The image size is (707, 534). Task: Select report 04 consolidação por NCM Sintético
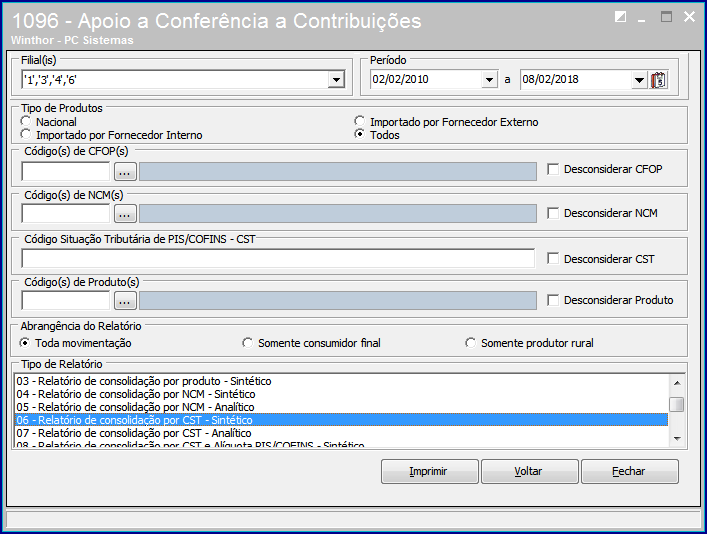(x=341, y=394)
